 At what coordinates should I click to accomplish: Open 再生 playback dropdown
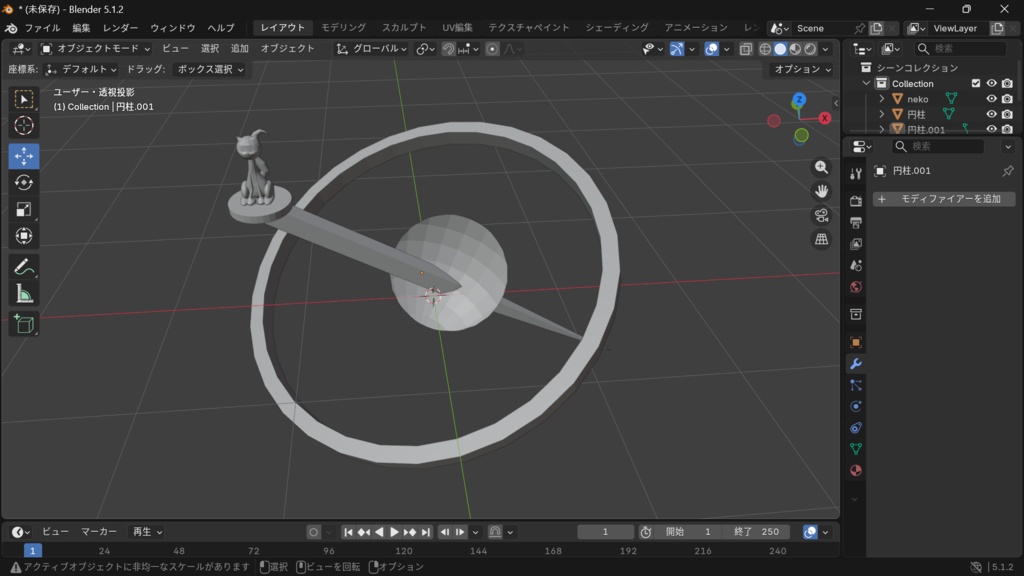pos(147,532)
